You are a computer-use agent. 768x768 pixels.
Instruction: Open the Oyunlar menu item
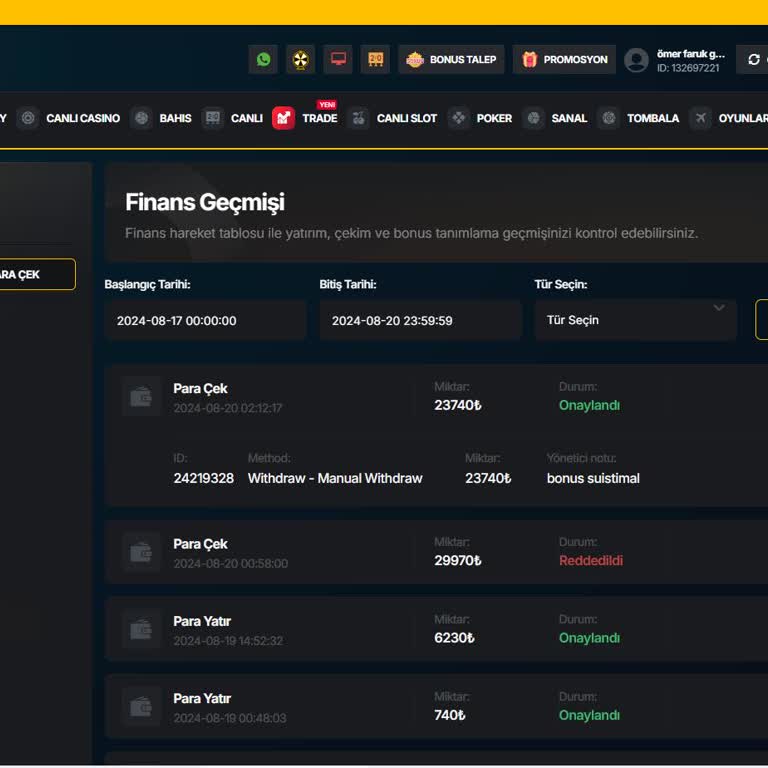(x=743, y=118)
